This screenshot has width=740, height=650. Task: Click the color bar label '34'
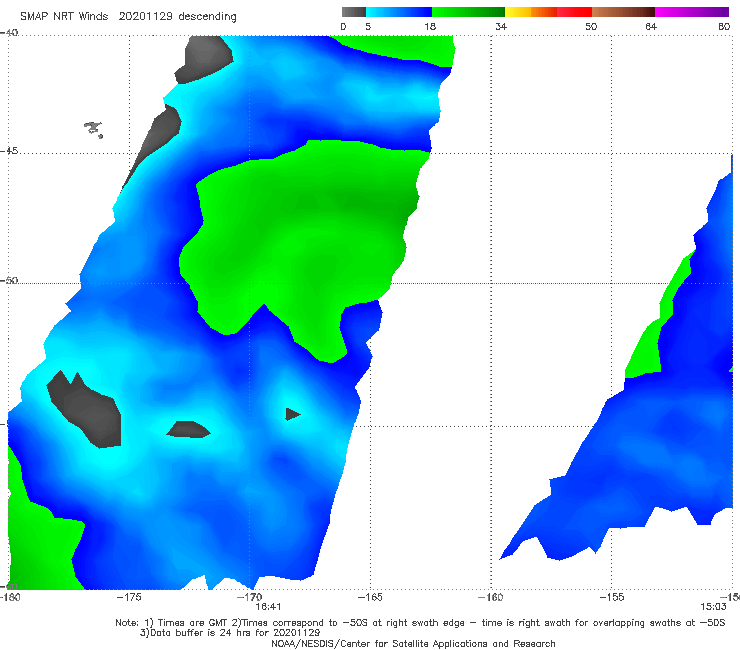tap(501, 26)
